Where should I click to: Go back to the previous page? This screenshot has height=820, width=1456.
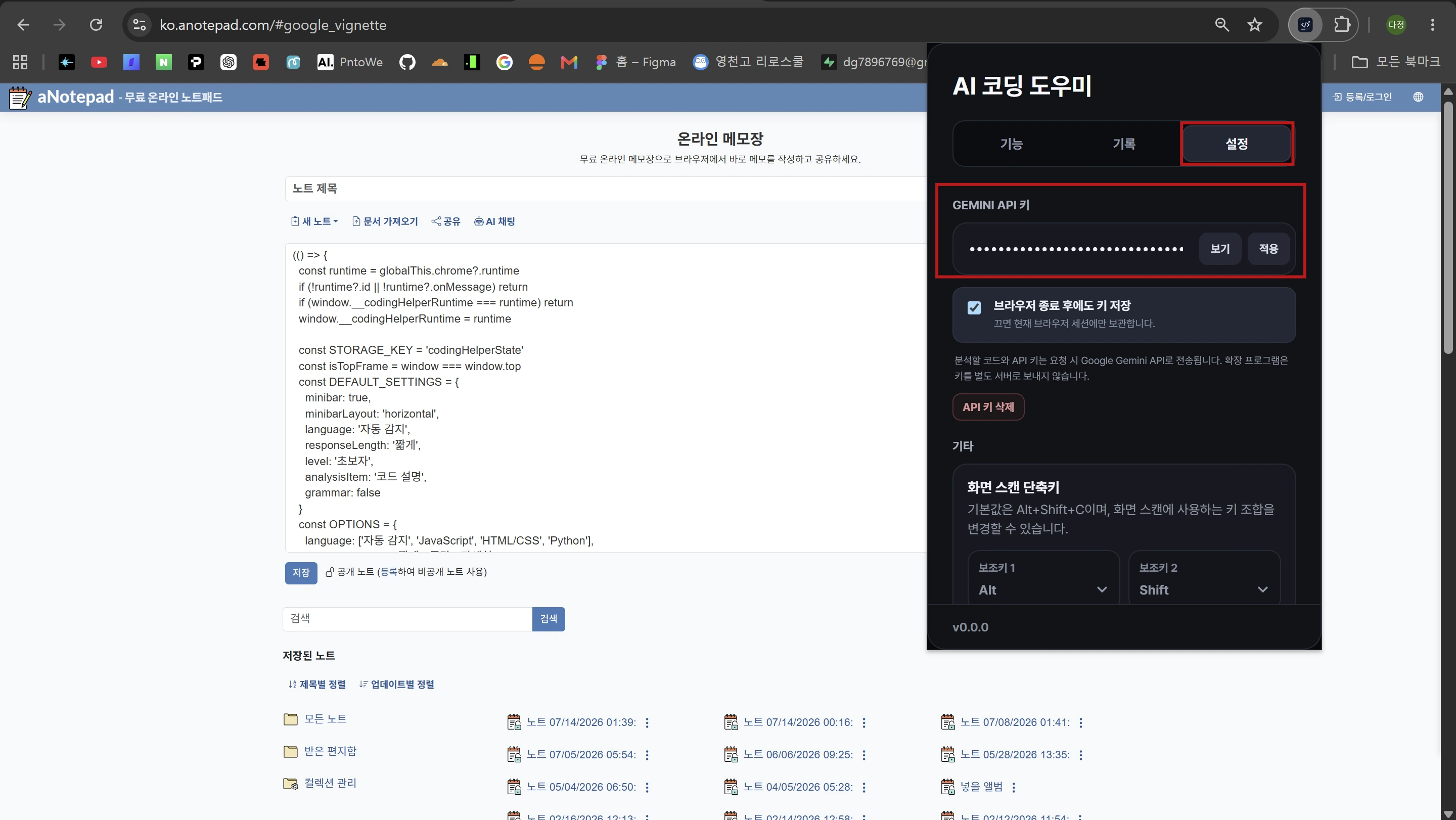click(x=23, y=25)
